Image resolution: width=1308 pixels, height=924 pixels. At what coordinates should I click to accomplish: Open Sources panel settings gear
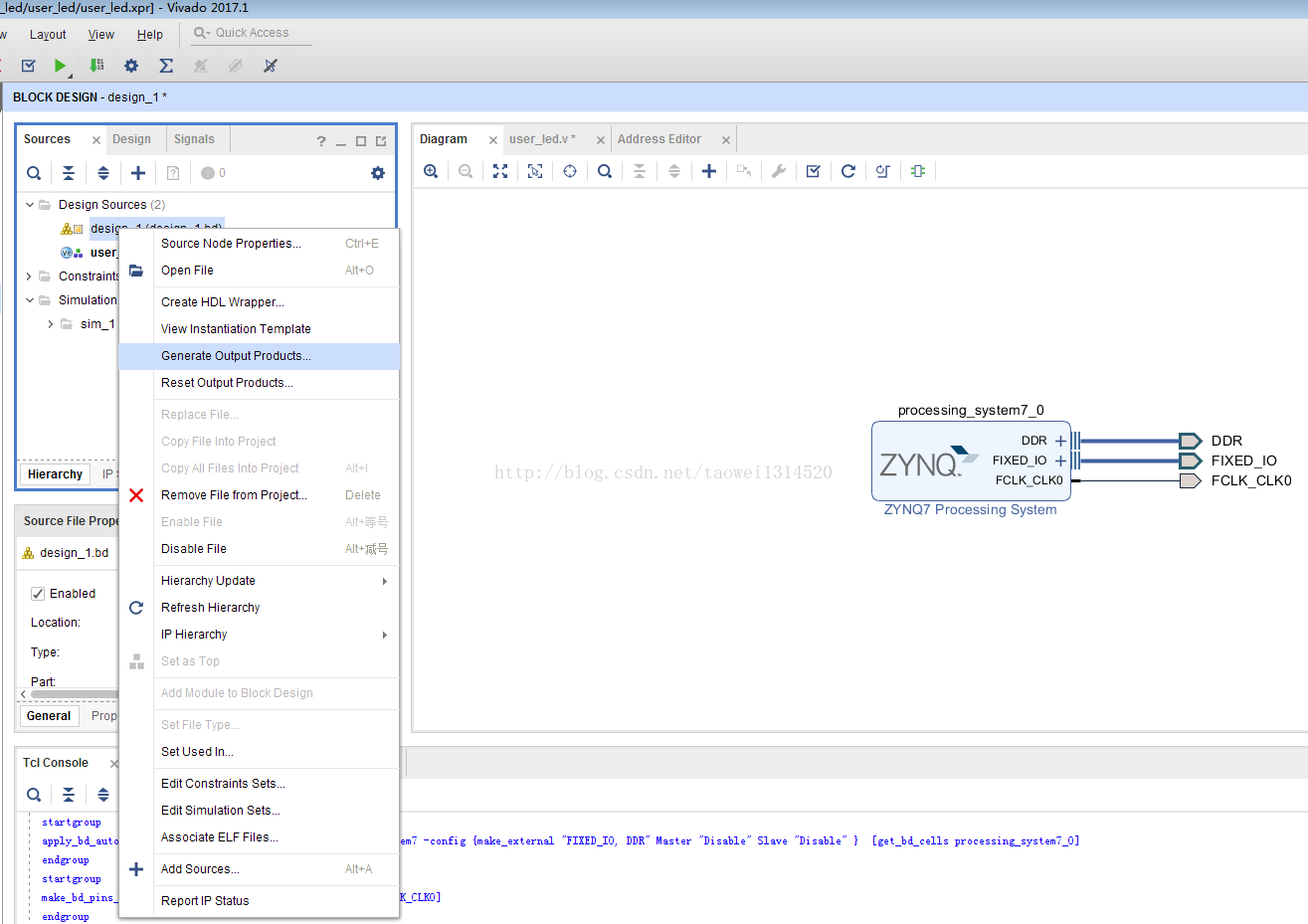[378, 173]
